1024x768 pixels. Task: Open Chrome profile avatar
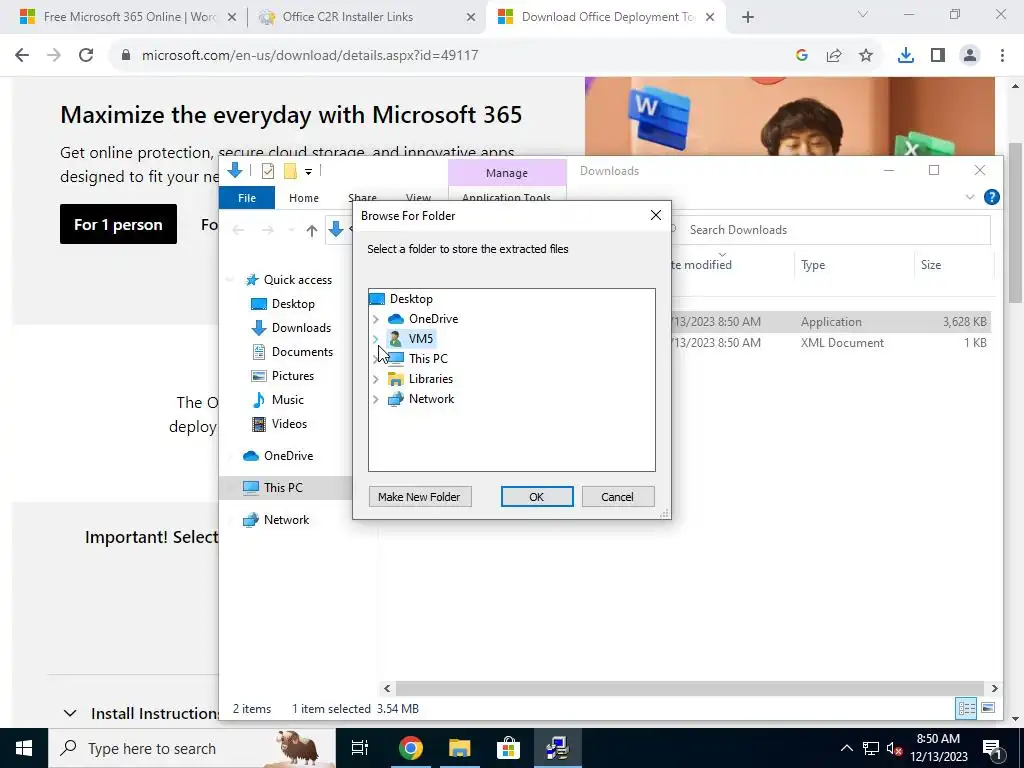tap(970, 56)
